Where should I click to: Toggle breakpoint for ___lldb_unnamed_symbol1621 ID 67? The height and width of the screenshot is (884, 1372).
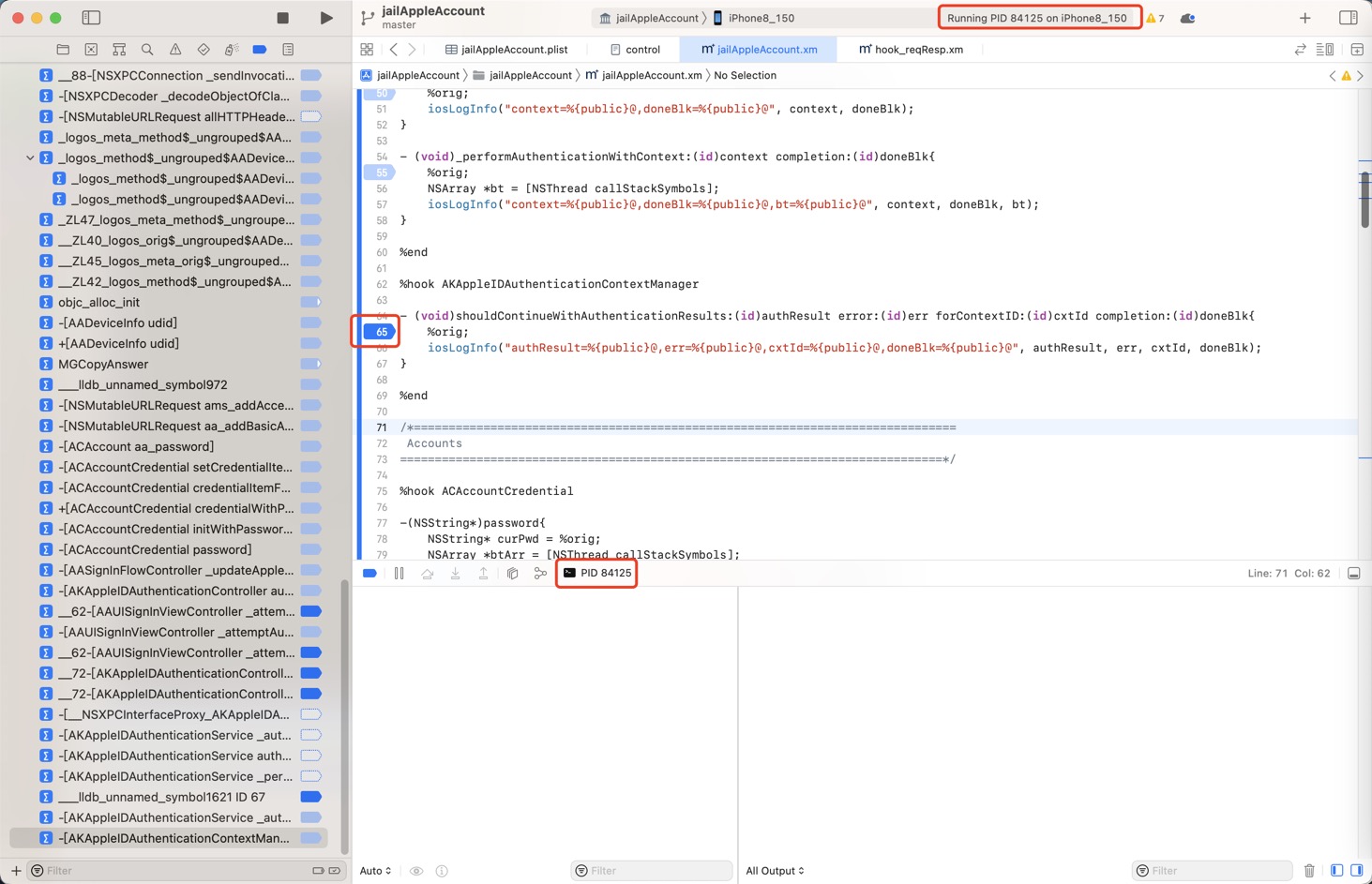click(310, 797)
